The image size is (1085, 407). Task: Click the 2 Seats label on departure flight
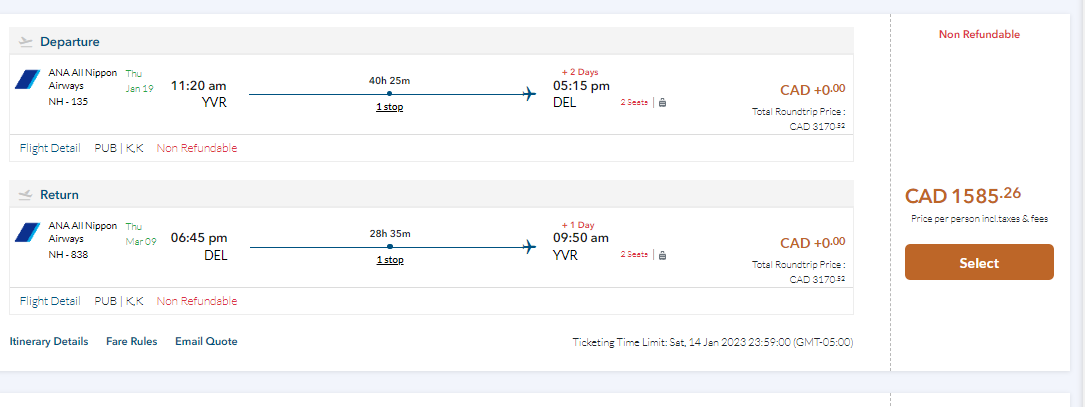pyautogui.click(x=634, y=102)
